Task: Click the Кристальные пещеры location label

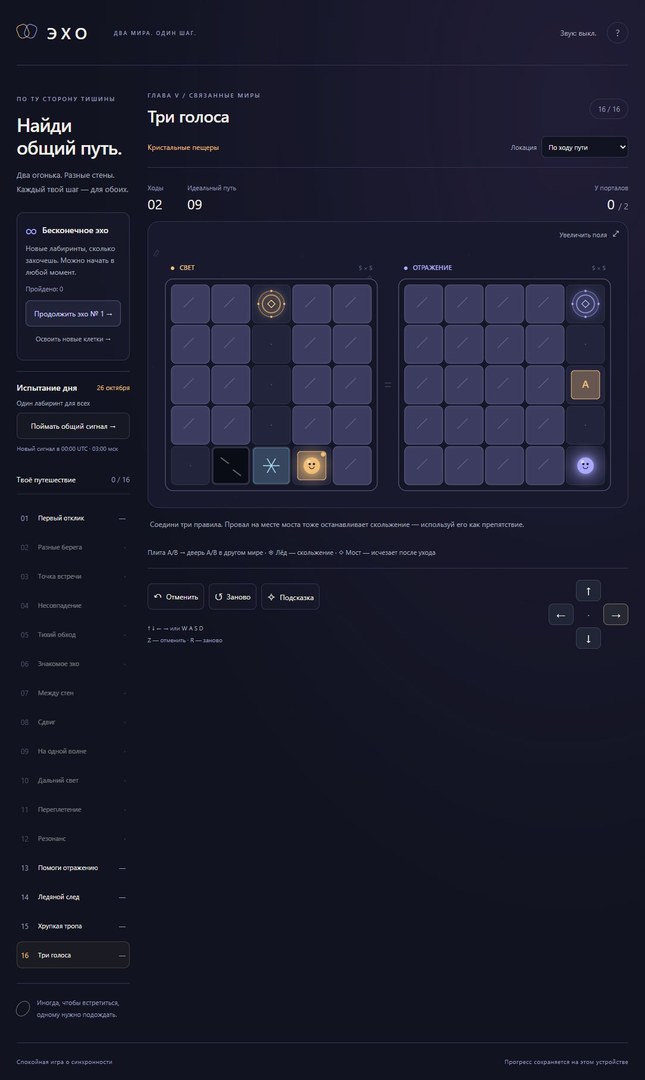Action: click(183, 147)
